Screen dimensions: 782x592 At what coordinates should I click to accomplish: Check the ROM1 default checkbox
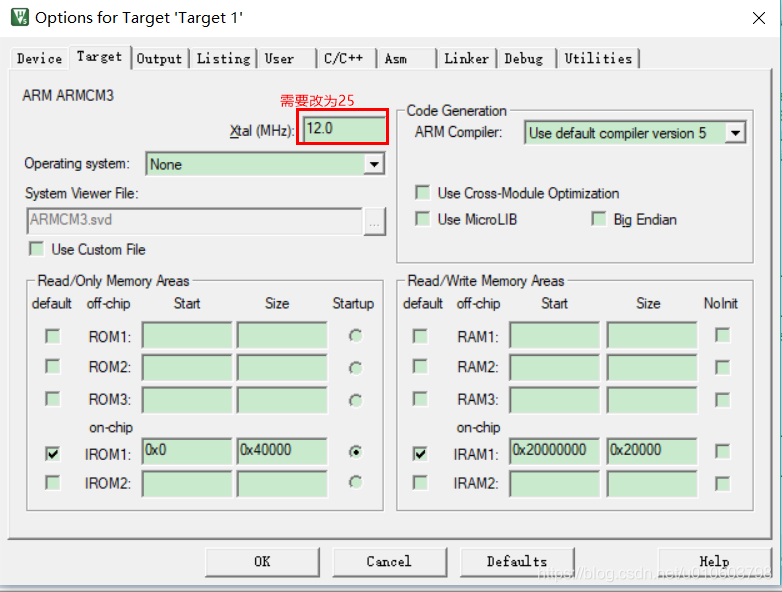pyautogui.click(x=52, y=336)
